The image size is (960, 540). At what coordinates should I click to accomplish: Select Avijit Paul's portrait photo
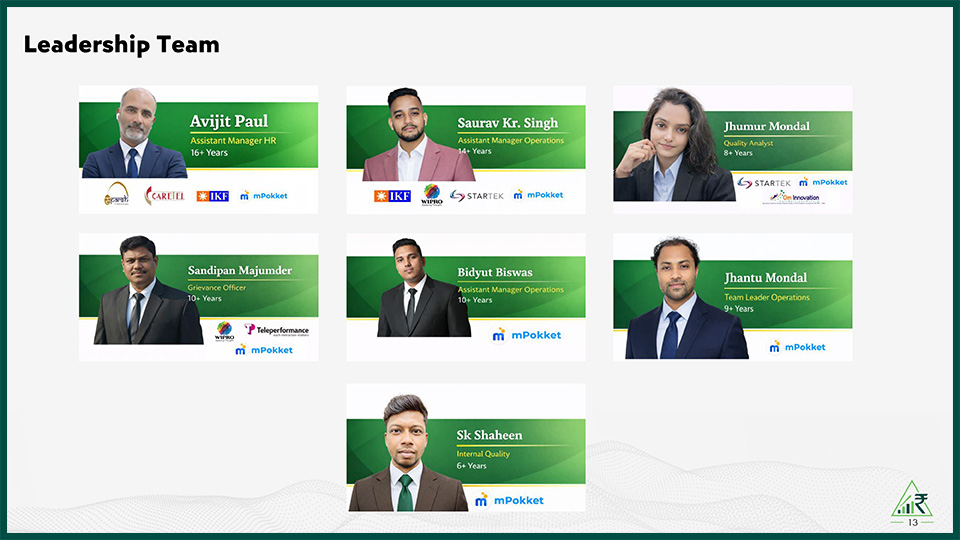[135, 133]
